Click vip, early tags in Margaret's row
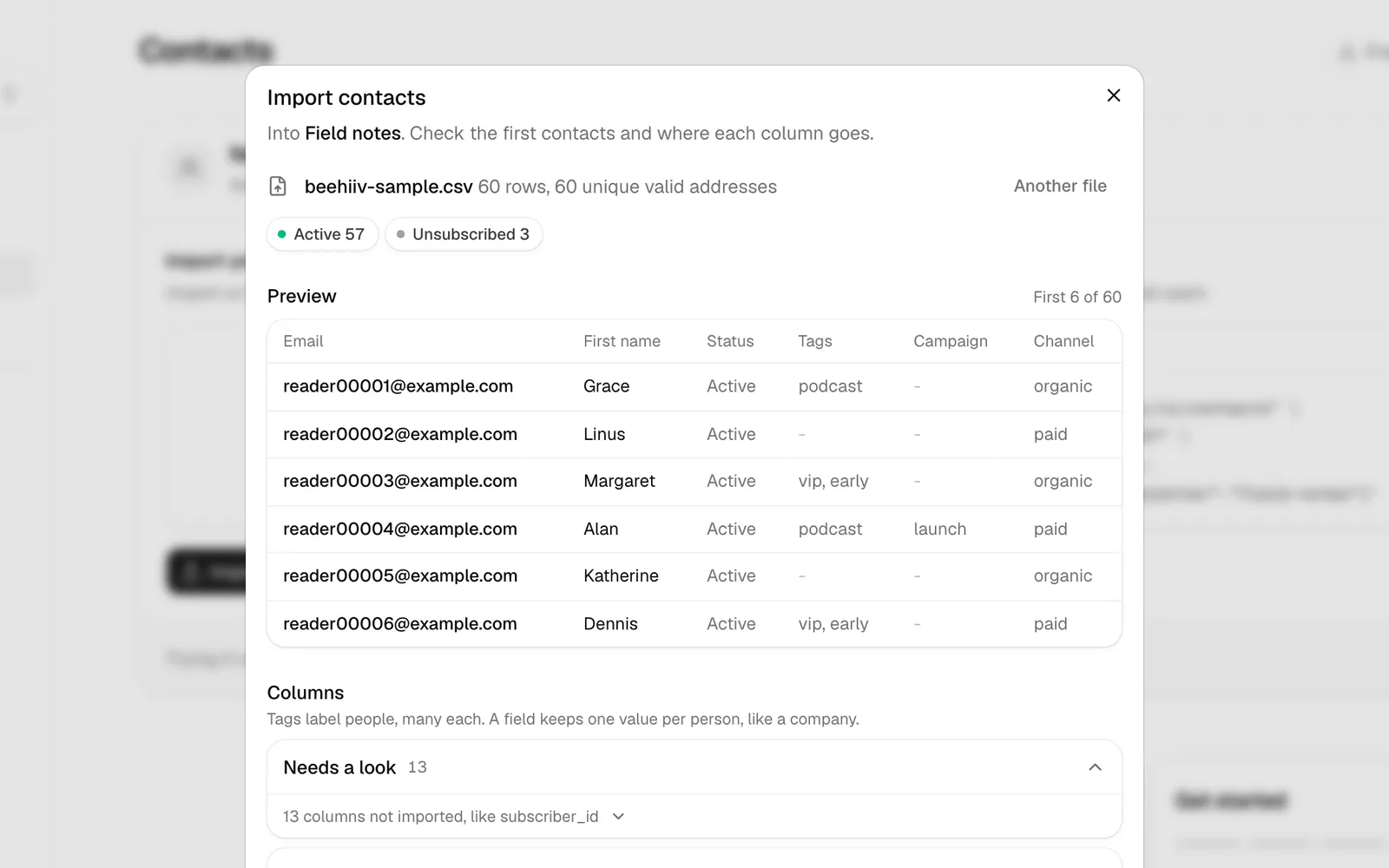This screenshot has height=868, width=1389. click(x=833, y=481)
